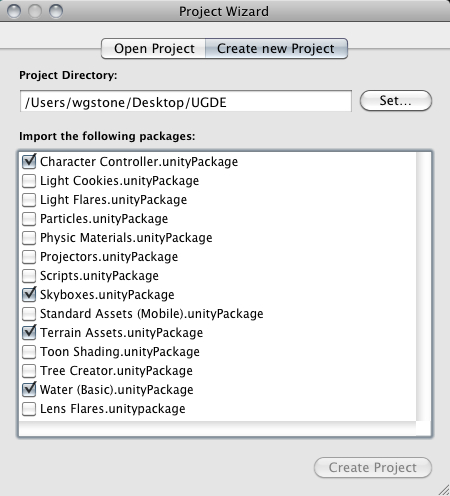Click the window resize grip corner
This screenshot has height=496, width=450.
(x=444, y=490)
